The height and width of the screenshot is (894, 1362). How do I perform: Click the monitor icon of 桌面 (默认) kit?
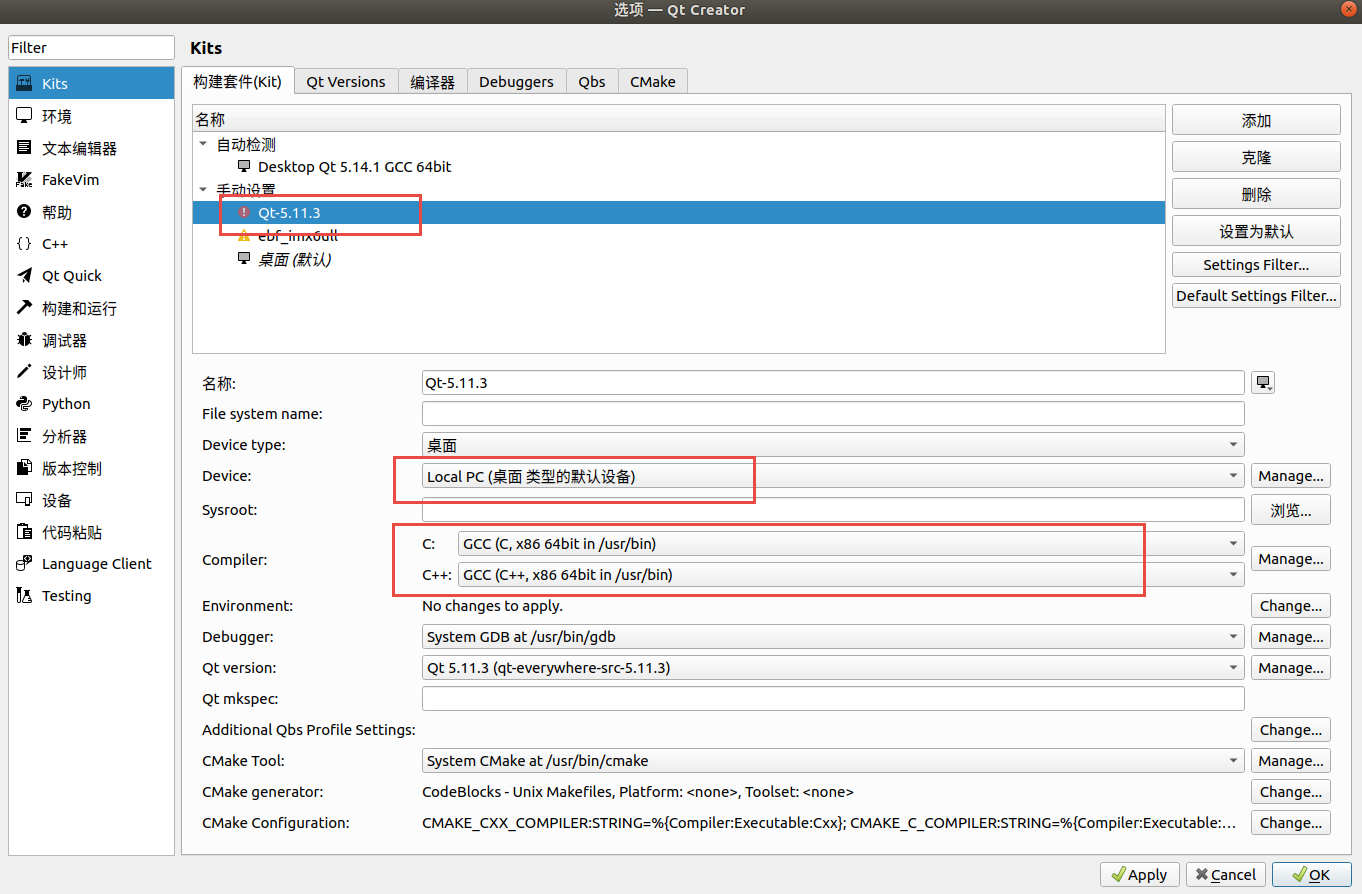click(x=244, y=258)
